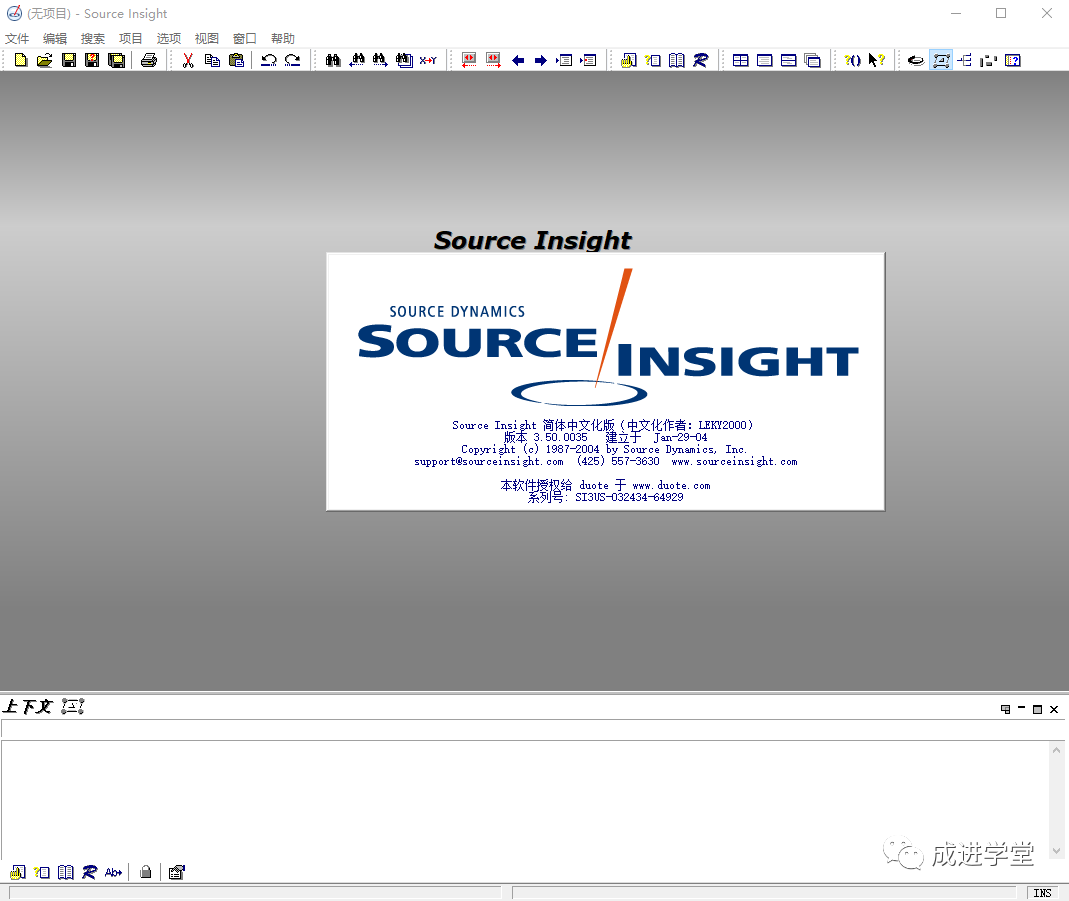This screenshot has height=901, width=1069.
Task: Save the file using the plain floppy icon
Action: point(69,60)
